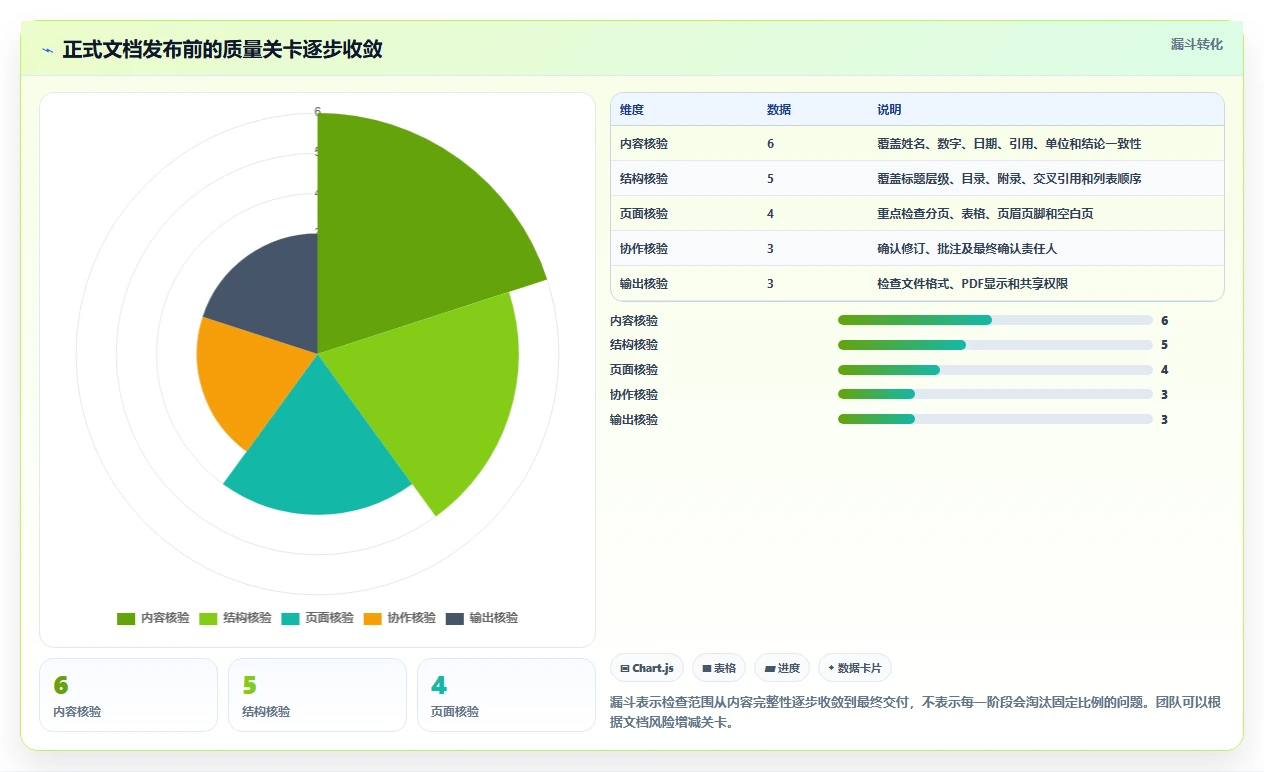Click description 覆盖标题层级、目录、附录
Image resolution: width=1264 pixels, height=772 pixels.
[1009, 179]
